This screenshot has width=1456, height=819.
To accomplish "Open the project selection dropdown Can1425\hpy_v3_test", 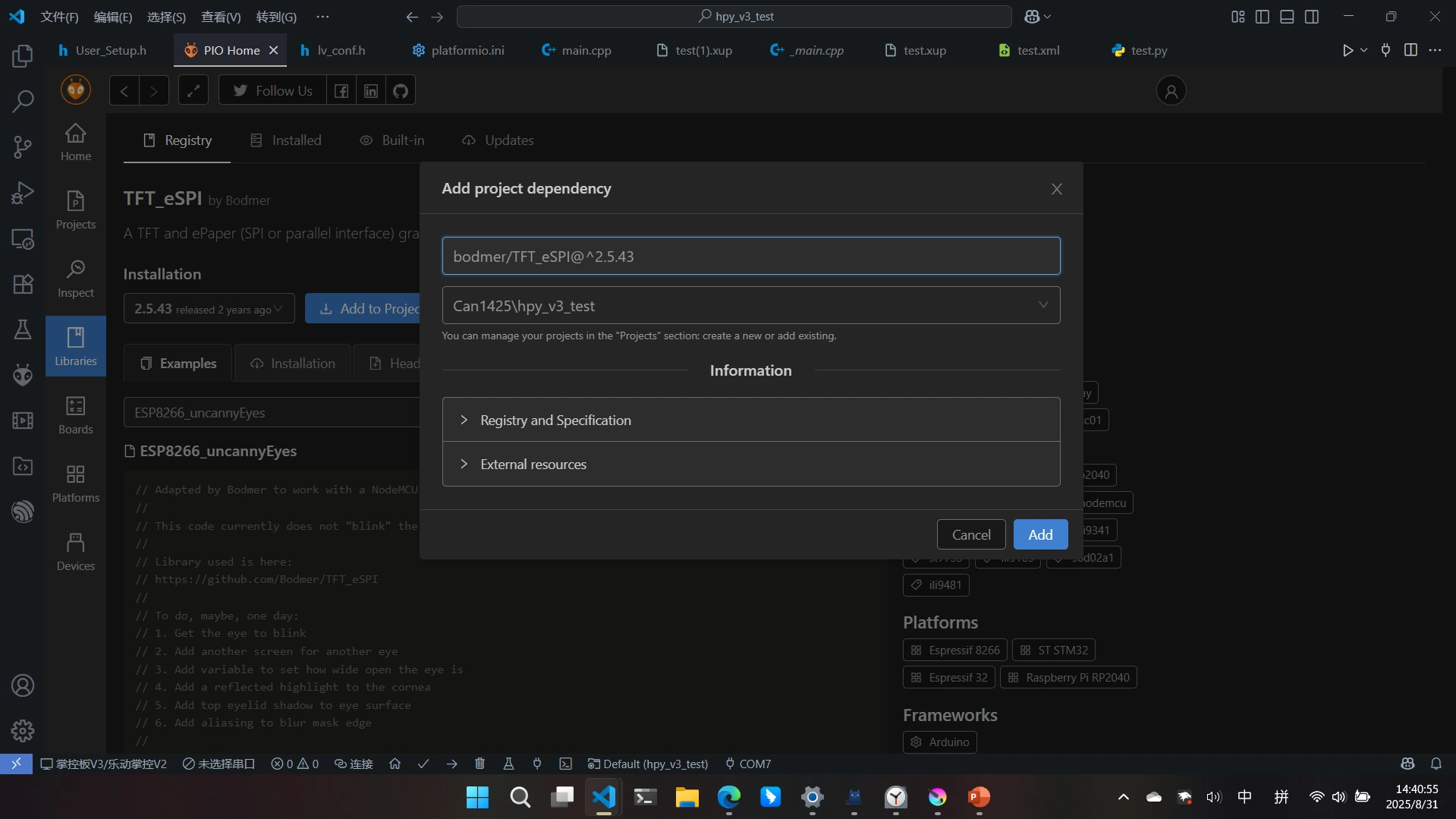I will (750, 305).
